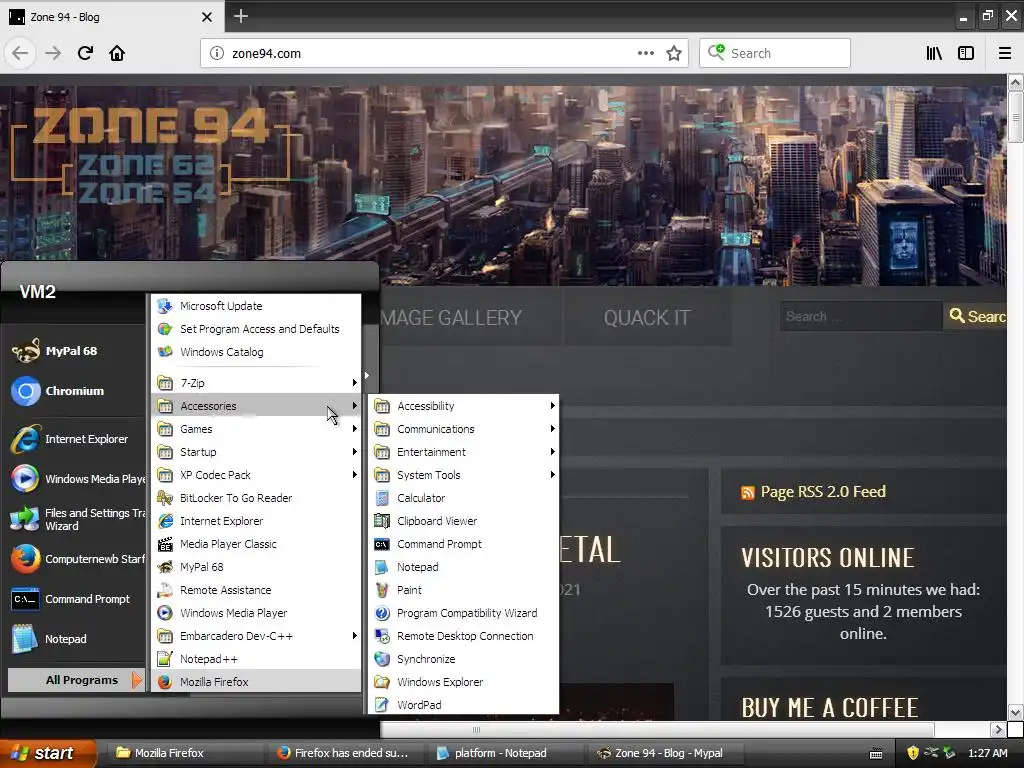Image resolution: width=1024 pixels, height=768 pixels.
Task: Expand the Games folder submenu
Action: tap(256, 428)
